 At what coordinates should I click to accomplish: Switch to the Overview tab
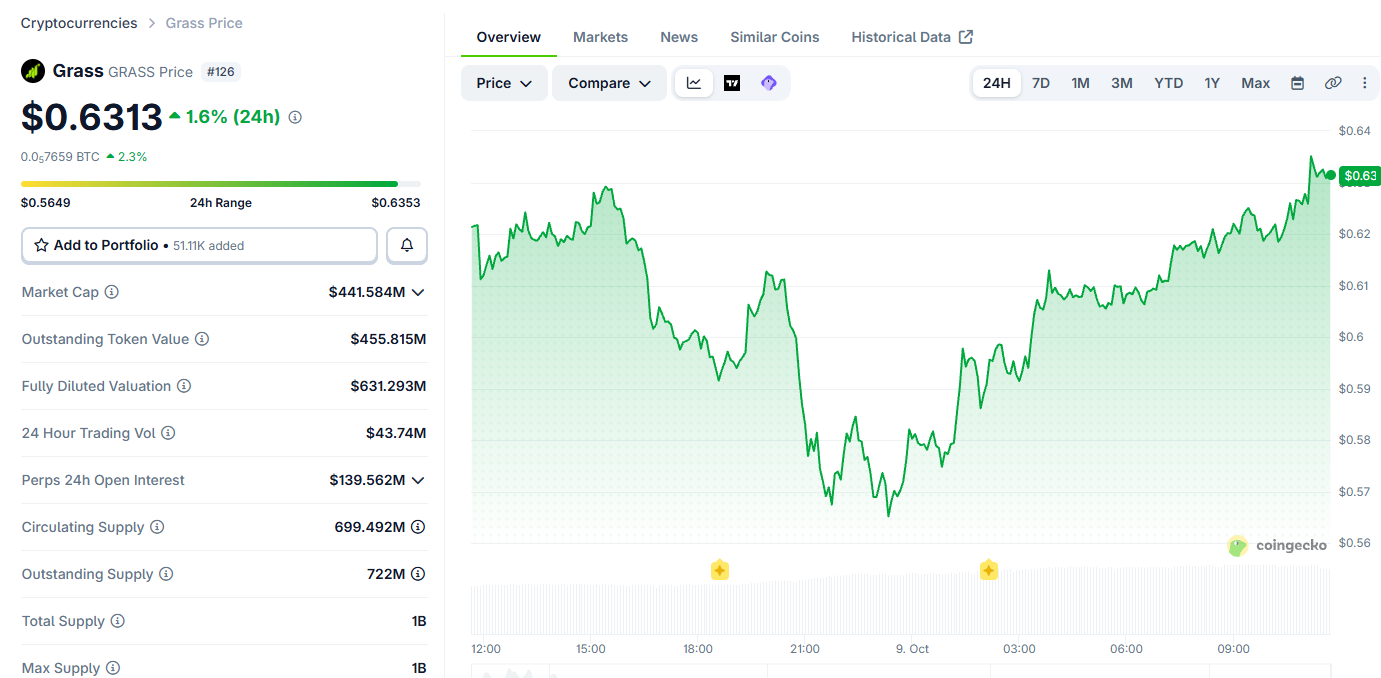click(509, 37)
